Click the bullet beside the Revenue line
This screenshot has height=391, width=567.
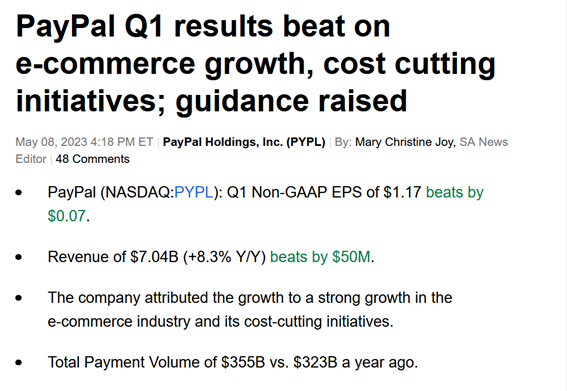pyautogui.click(x=19, y=257)
